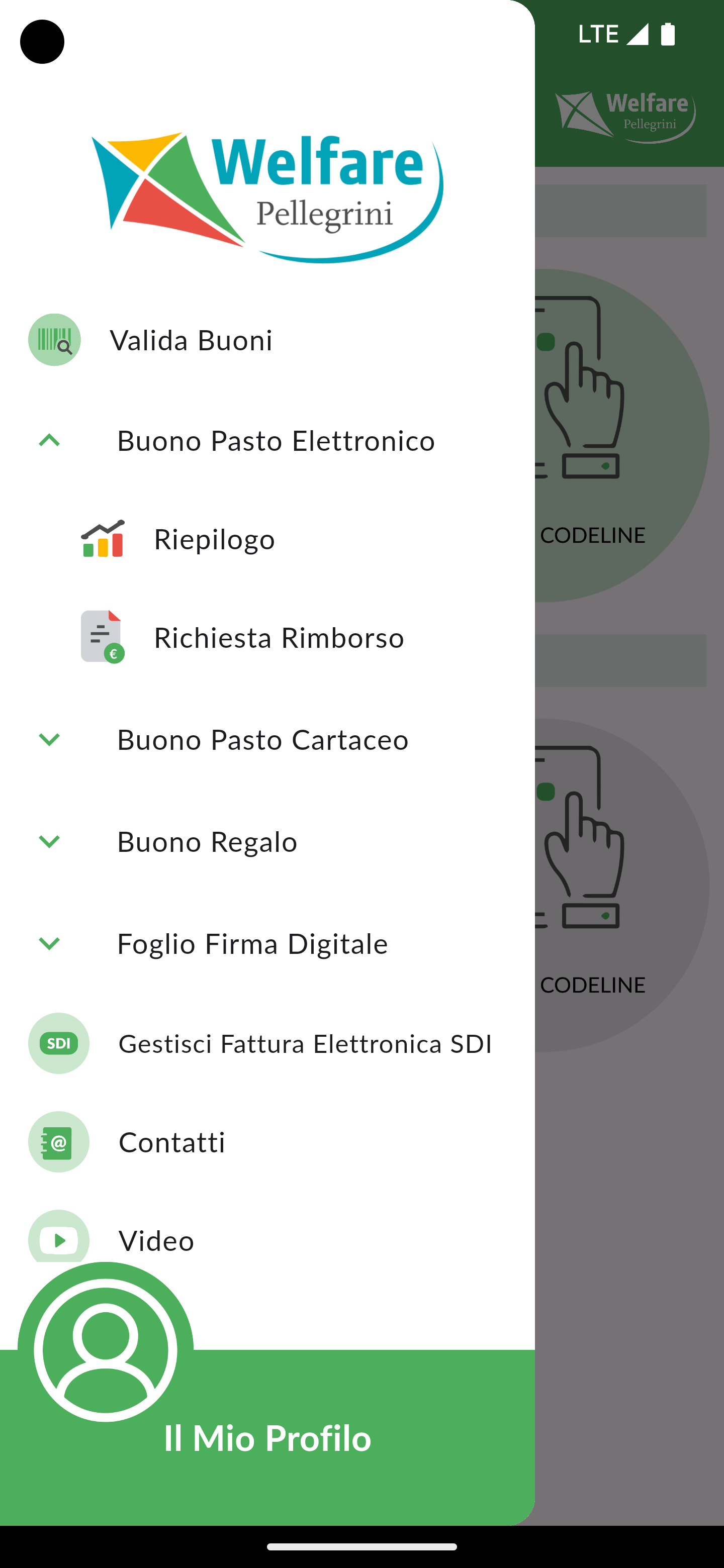
Task: Select the Valida Buoni menu item
Action: pos(267,340)
